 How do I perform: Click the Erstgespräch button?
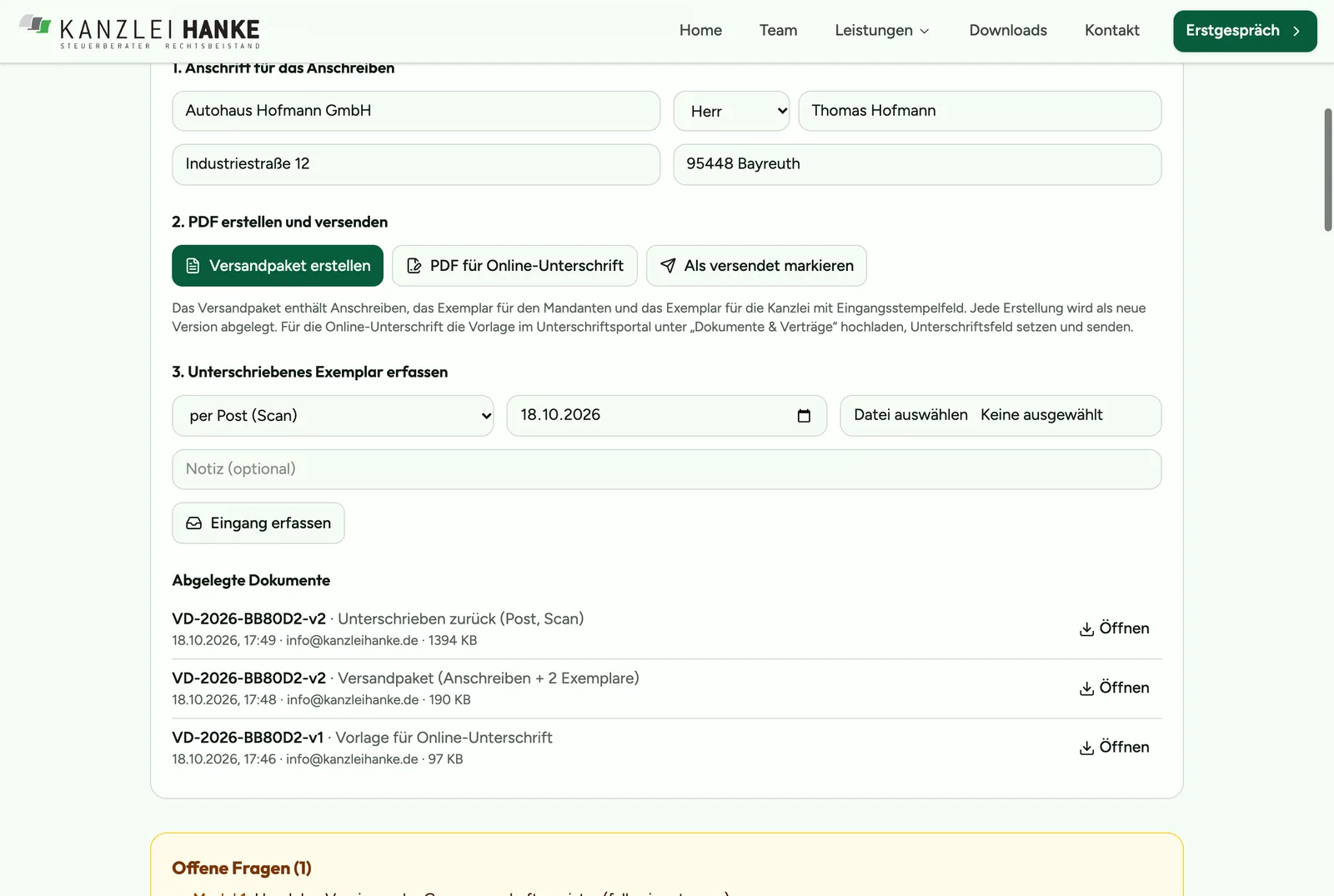[x=1245, y=31]
